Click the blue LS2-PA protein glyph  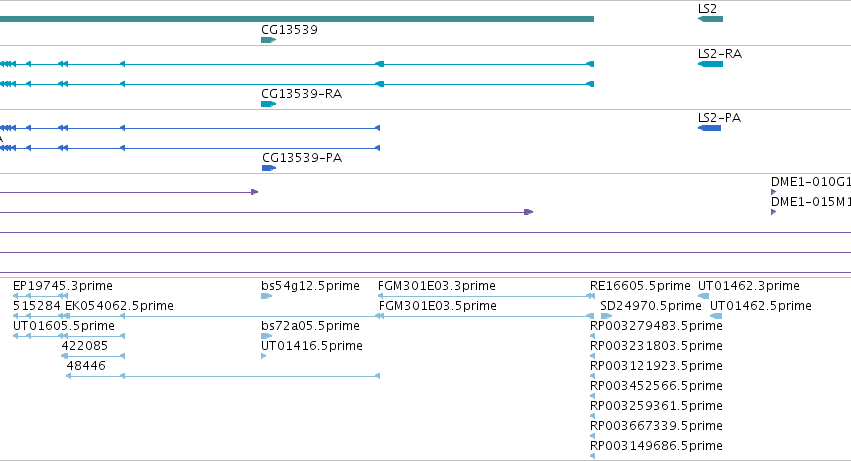pos(709,128)
